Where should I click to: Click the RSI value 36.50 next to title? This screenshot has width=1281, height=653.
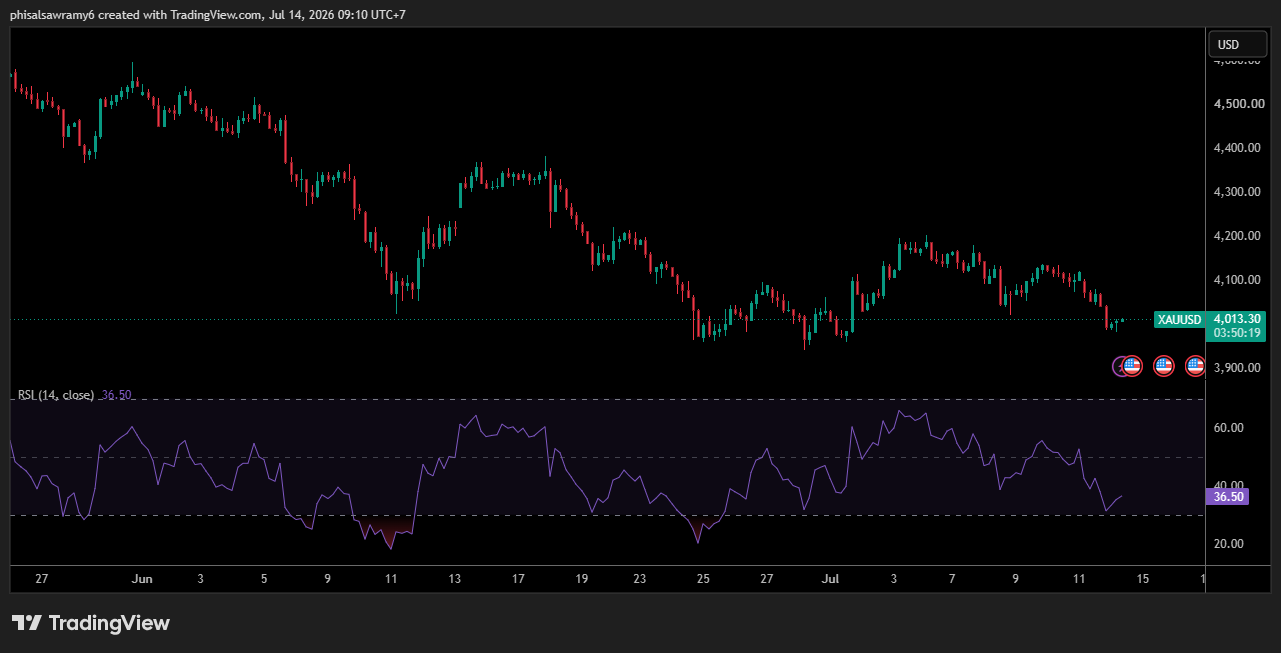[116, 395]
